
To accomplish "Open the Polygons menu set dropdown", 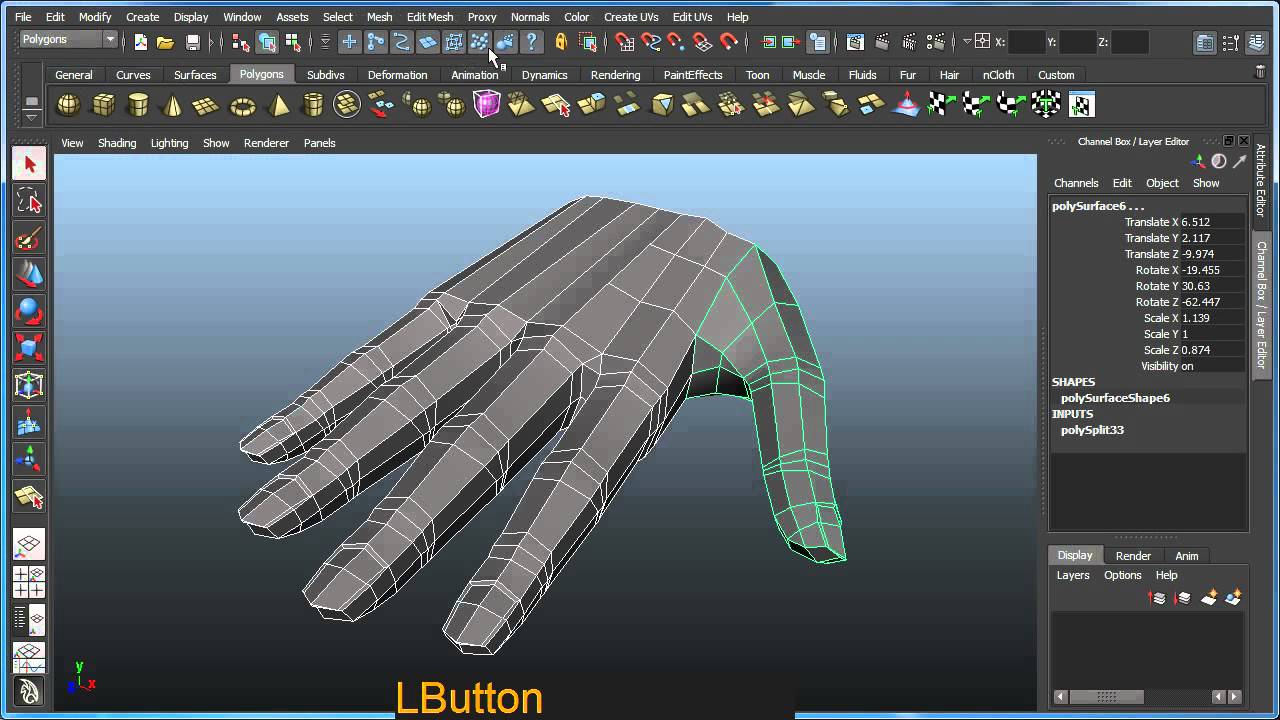I will point(68,40).
